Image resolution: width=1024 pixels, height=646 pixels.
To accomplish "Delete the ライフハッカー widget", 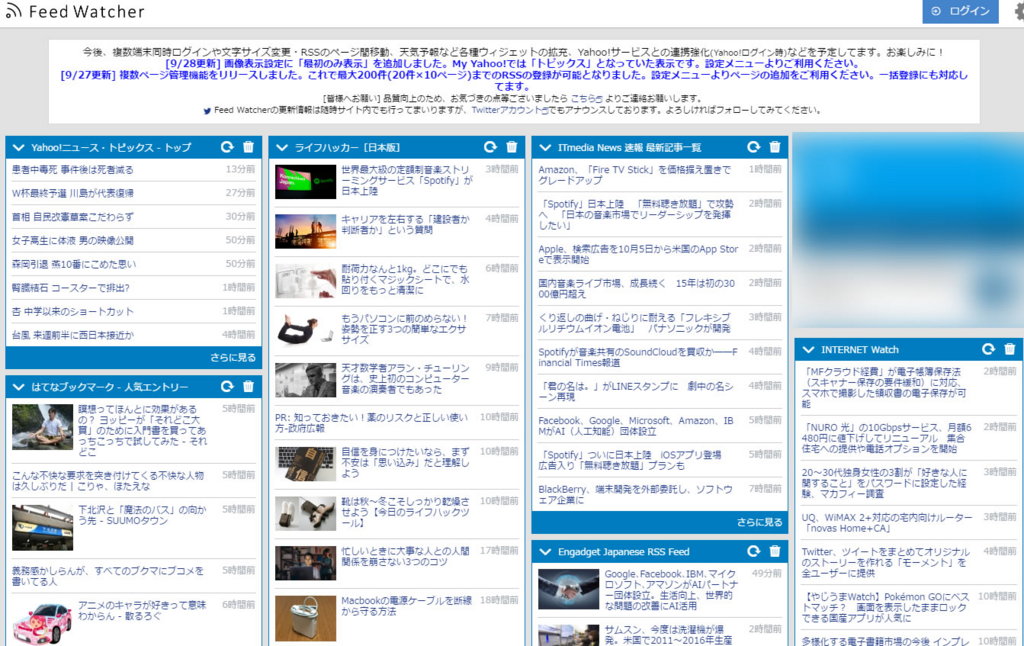I will pyautogui.click(x=511, y=148).
